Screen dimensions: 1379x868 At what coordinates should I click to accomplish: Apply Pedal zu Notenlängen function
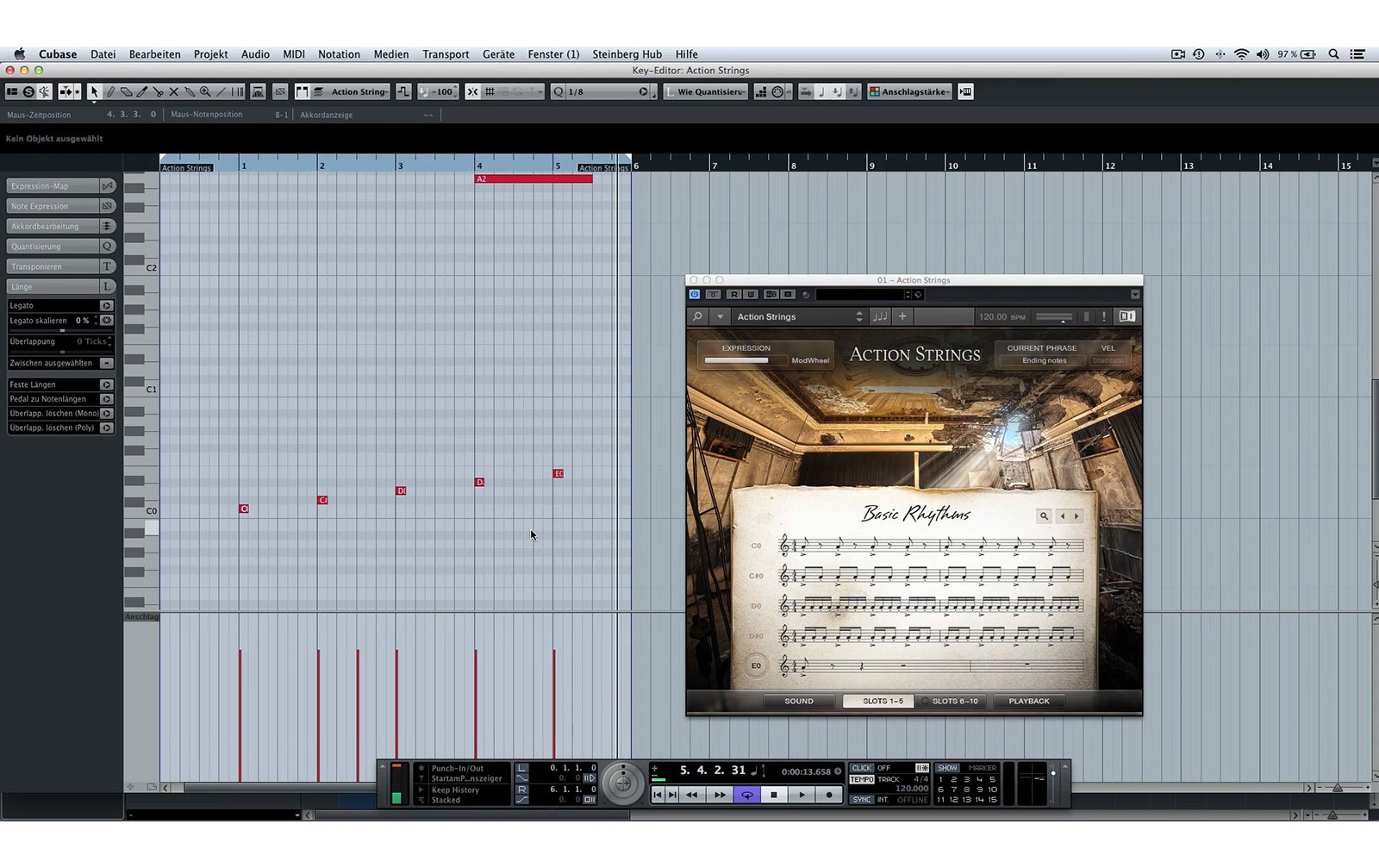point(107,399)
